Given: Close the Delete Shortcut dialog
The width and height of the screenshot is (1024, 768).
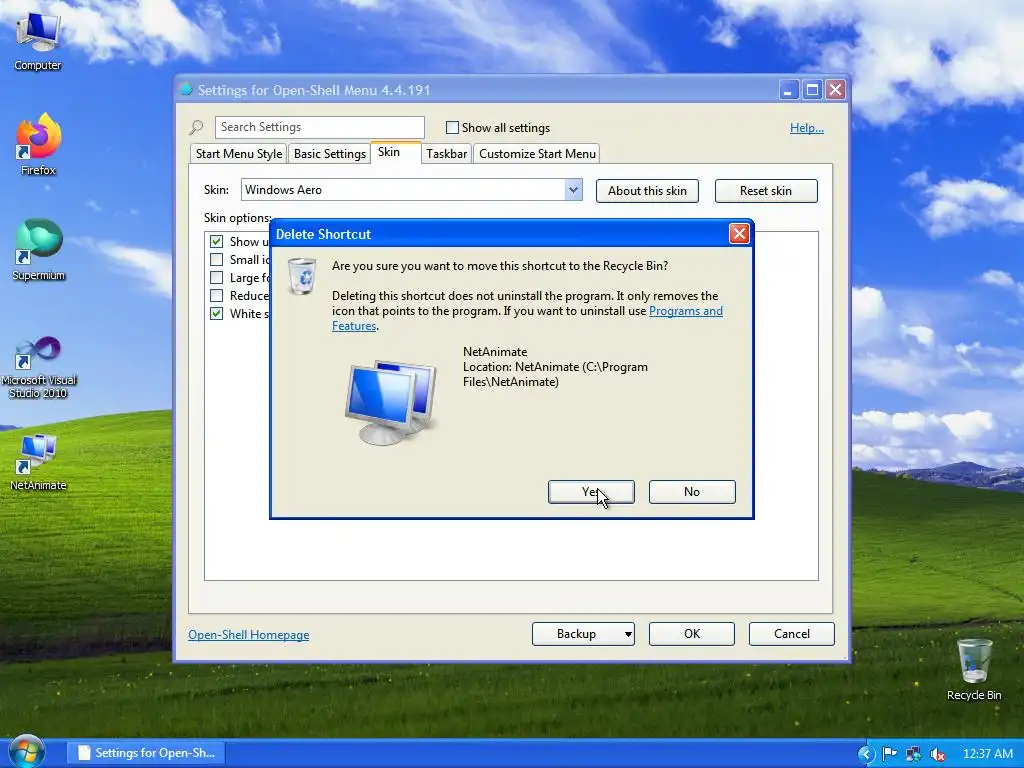Looking at the screenshot, I should pos(739,234).
